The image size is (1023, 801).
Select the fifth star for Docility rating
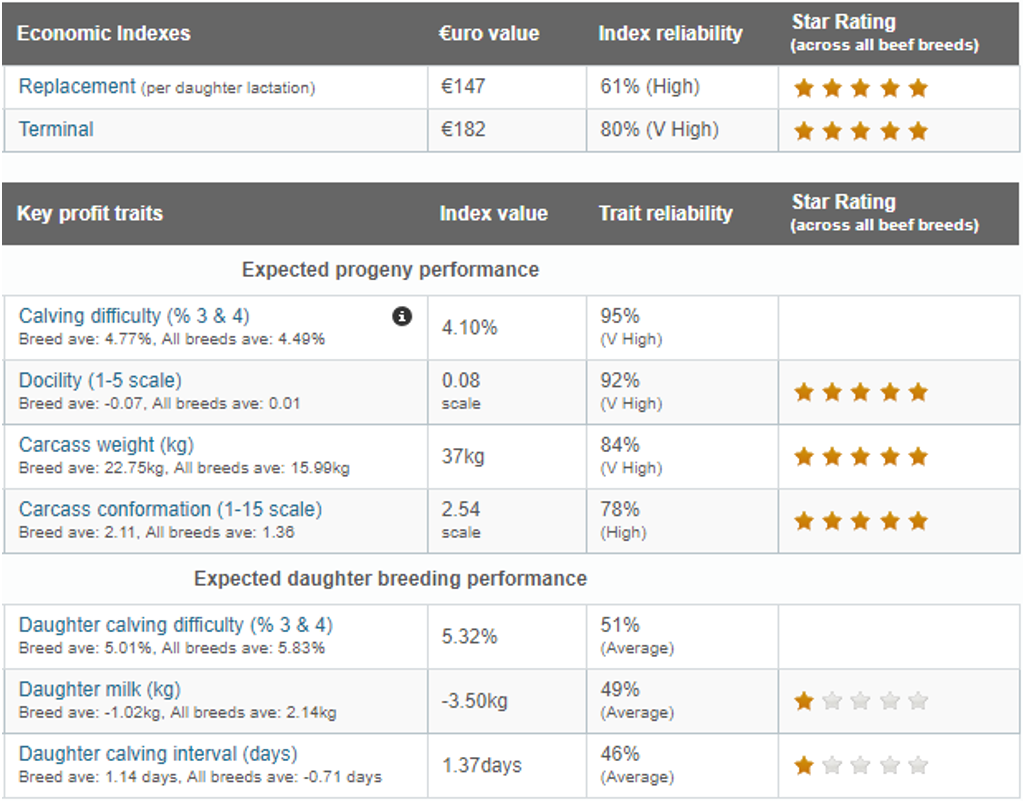click(x=916, y=392)
